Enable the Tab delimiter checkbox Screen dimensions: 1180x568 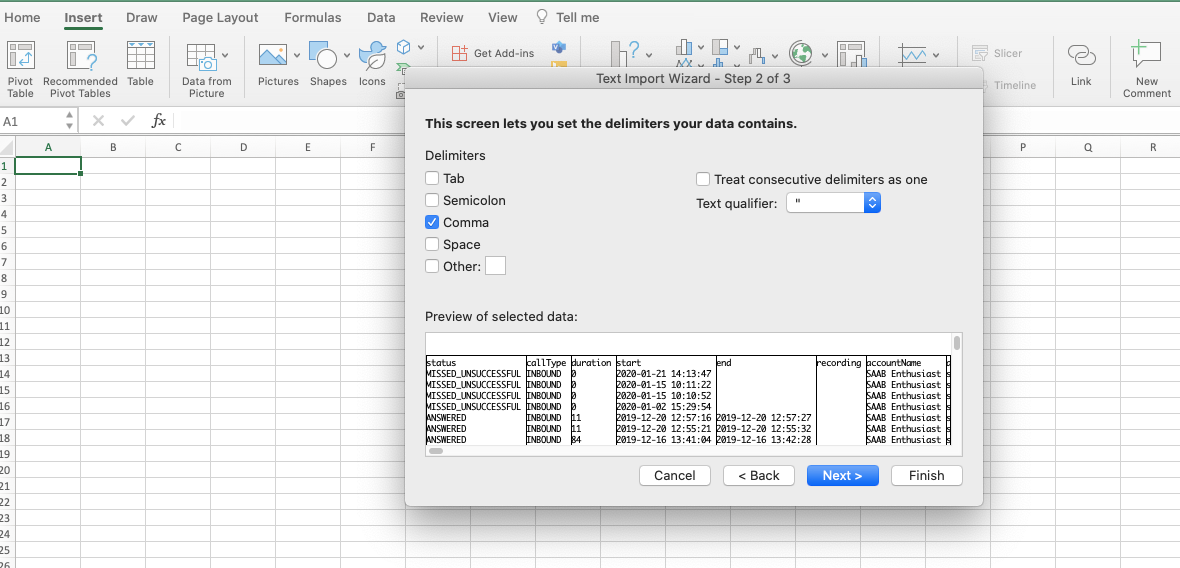(x=432, y=179)
